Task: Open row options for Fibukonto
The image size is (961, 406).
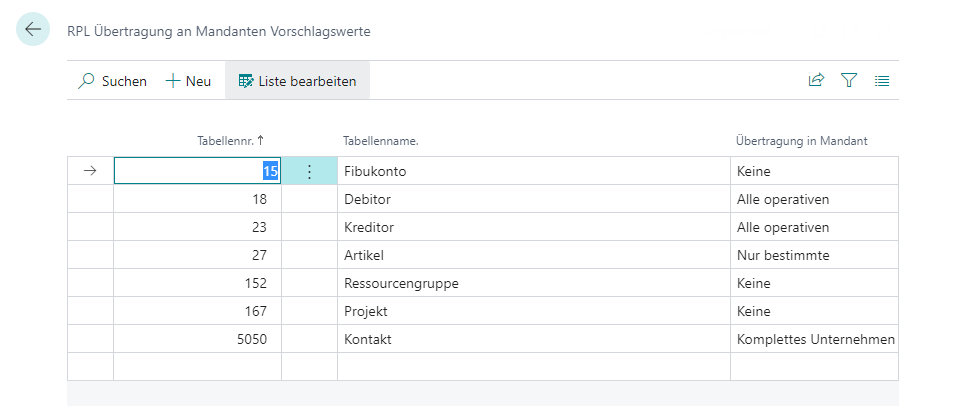Action: click(310, 171)
